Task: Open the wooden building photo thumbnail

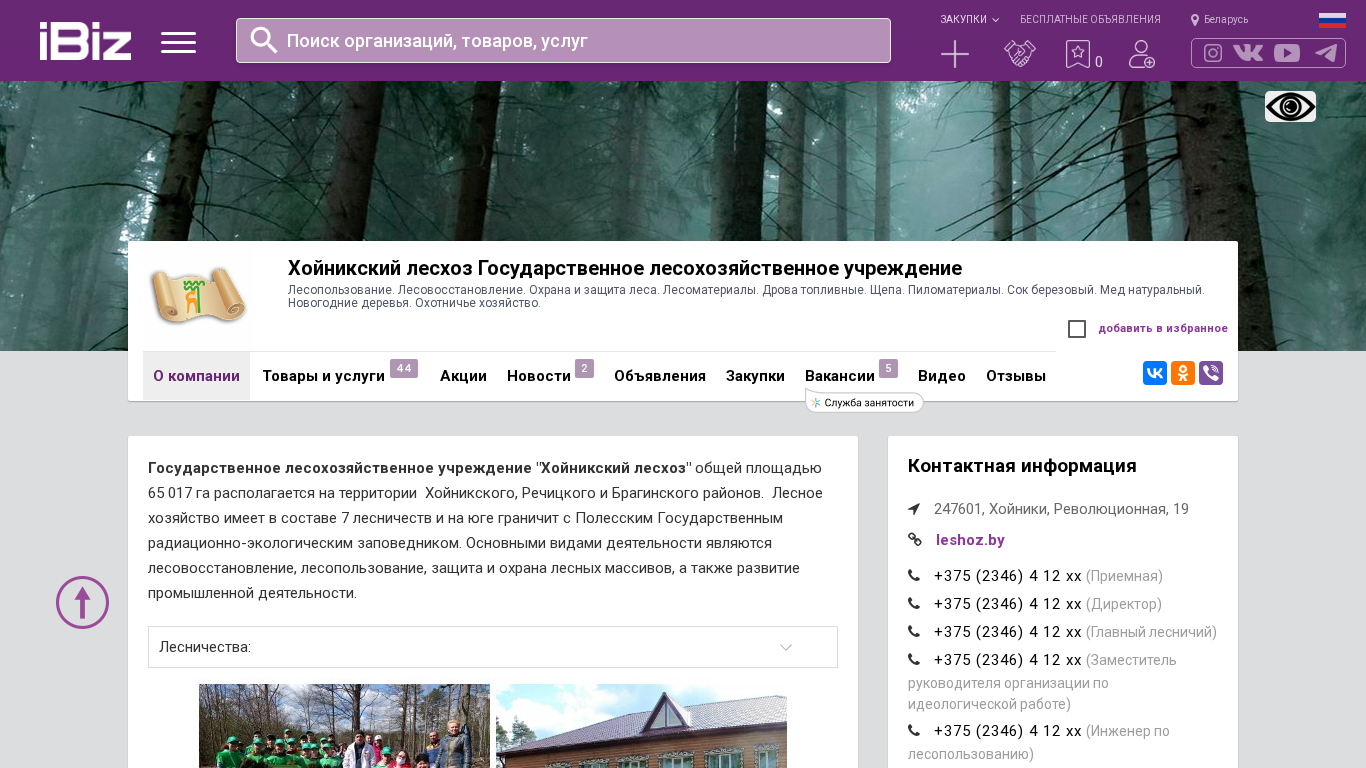Action: tap(641, 726)
